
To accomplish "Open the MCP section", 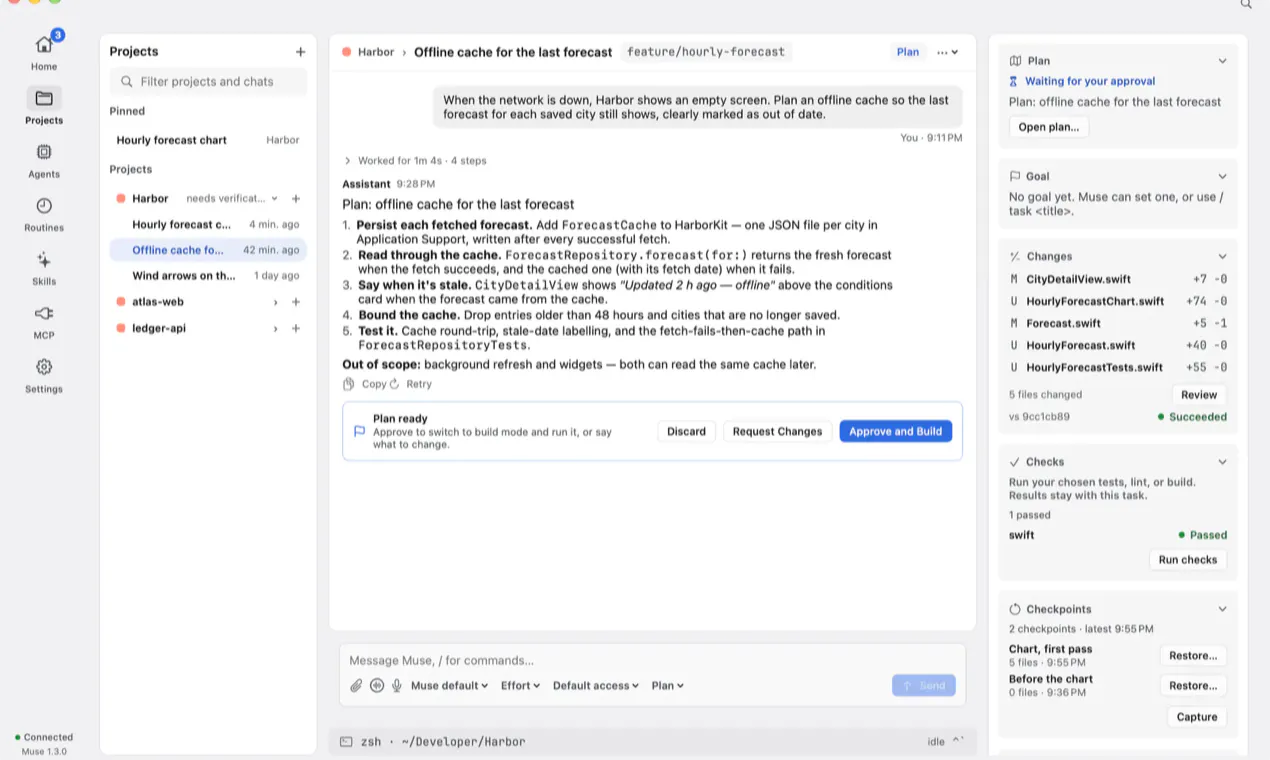I will click(x=44, y=321).
